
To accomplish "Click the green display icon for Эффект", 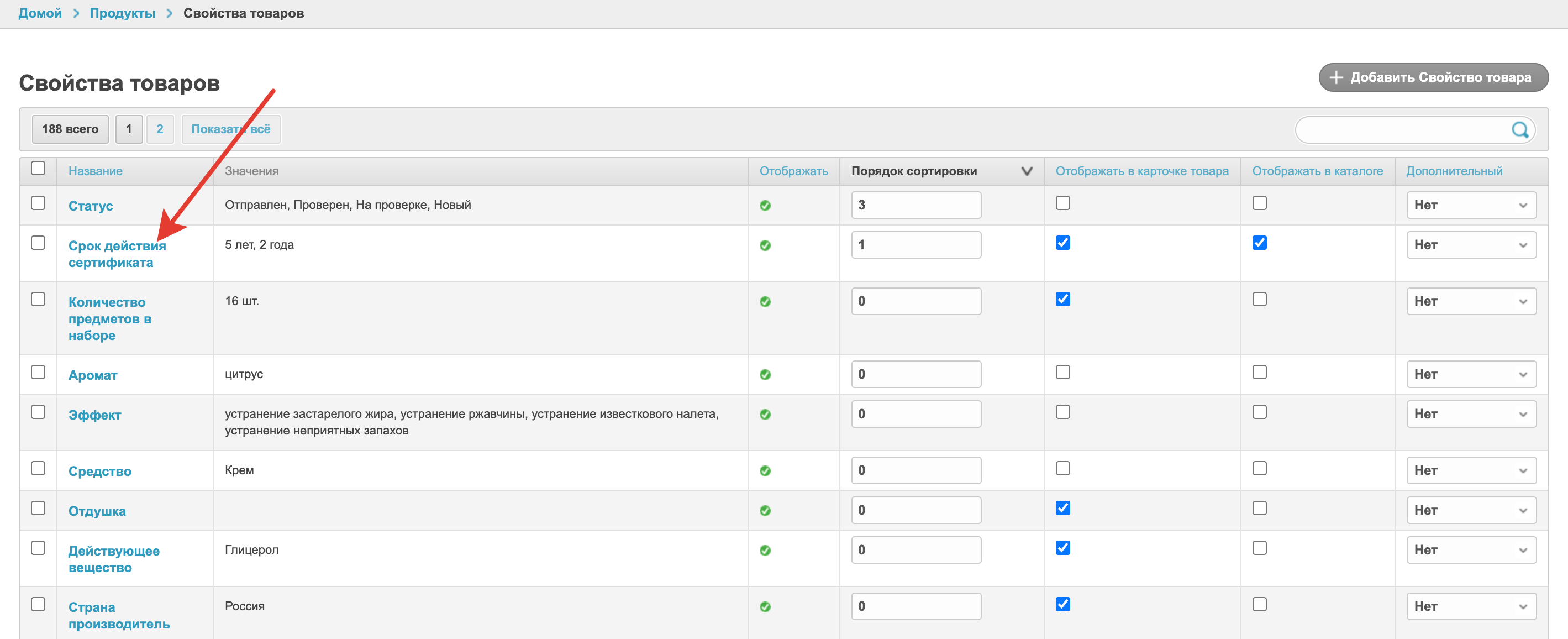I will click(765, 414).
